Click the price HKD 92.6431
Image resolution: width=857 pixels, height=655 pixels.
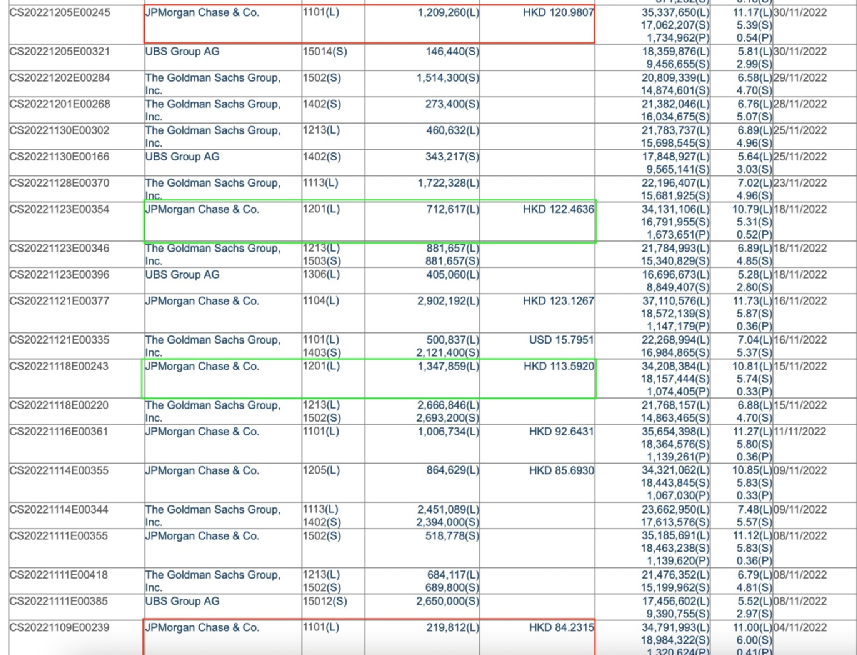pyautogui.click(x=561, y=431)
